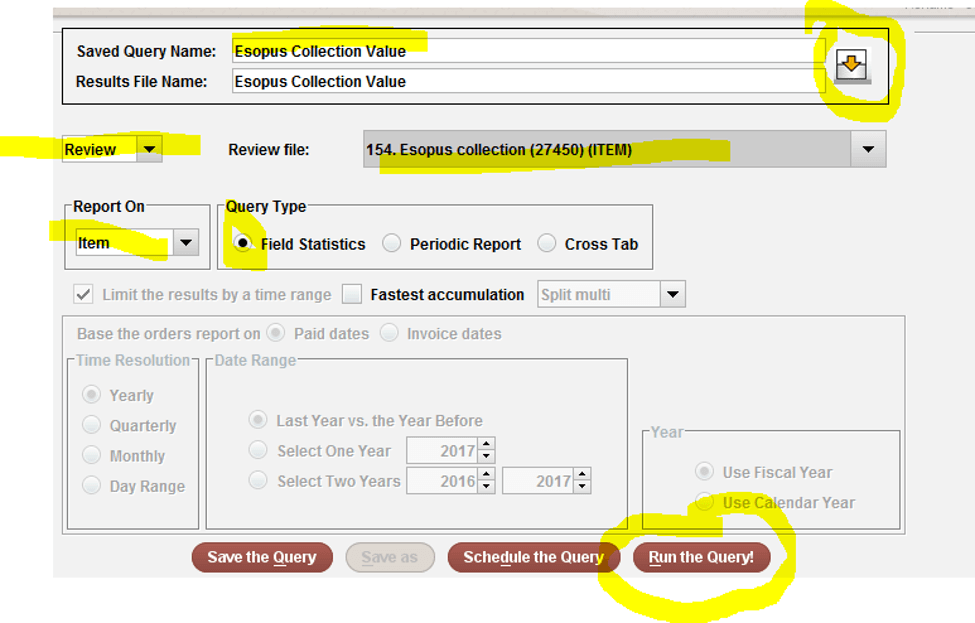
Task: Select Periodic Report query type
Action: coord(391,243)
